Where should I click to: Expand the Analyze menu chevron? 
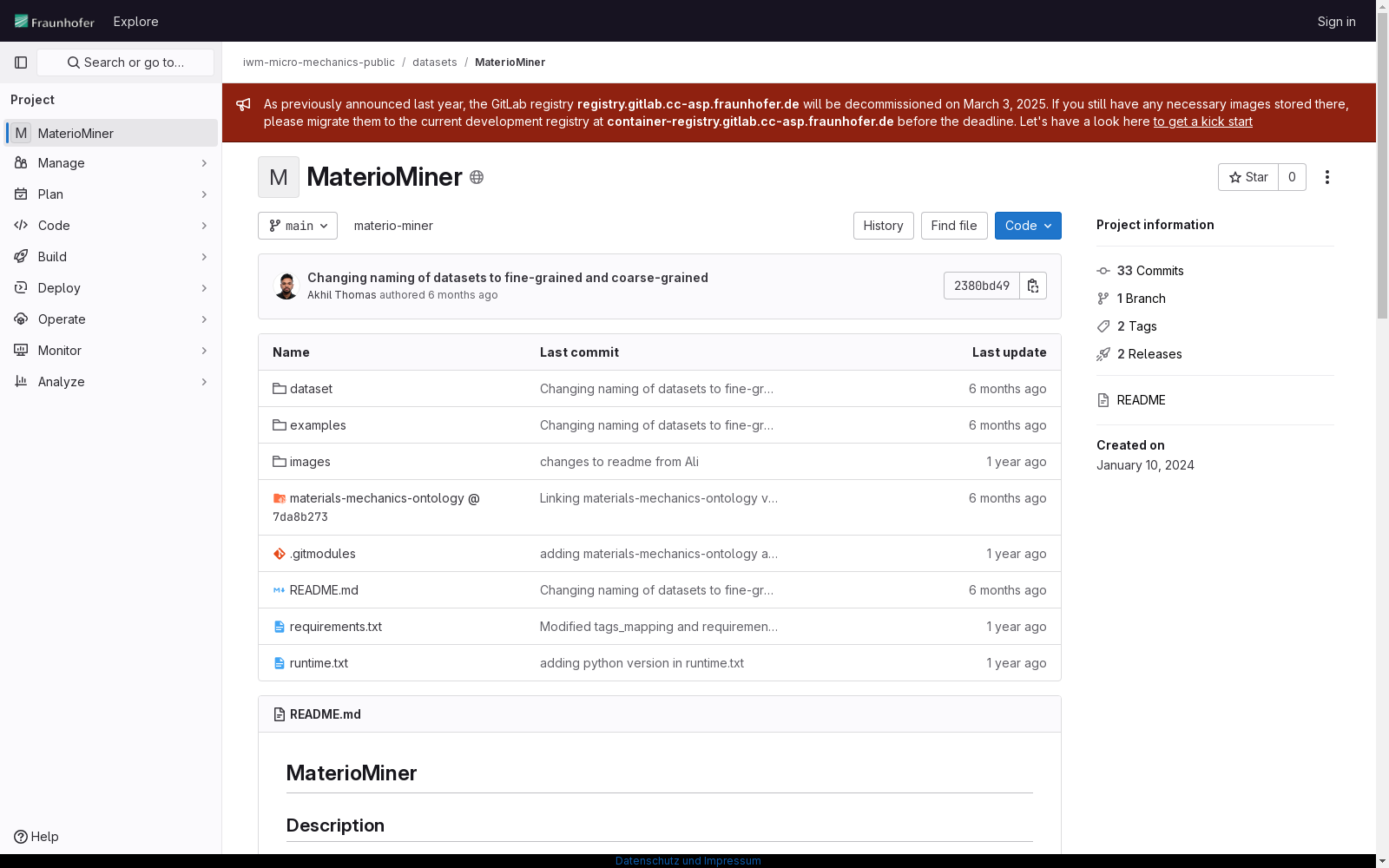coord(204,382)
